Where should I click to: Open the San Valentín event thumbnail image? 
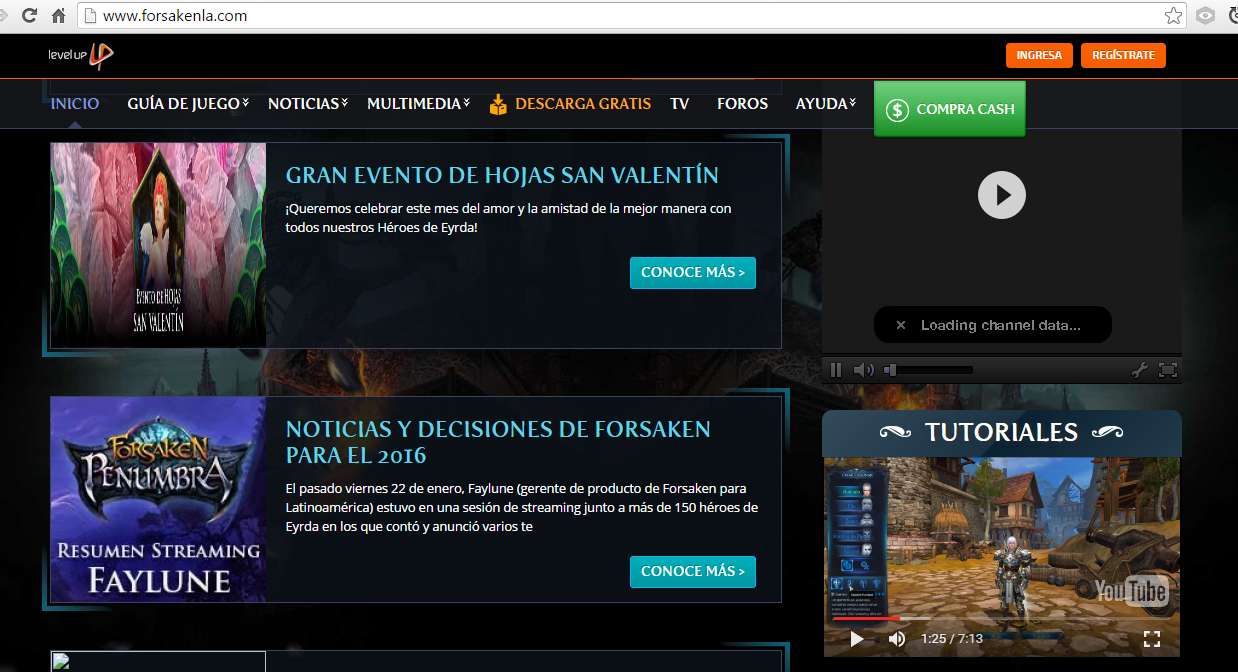coord(158,245)
